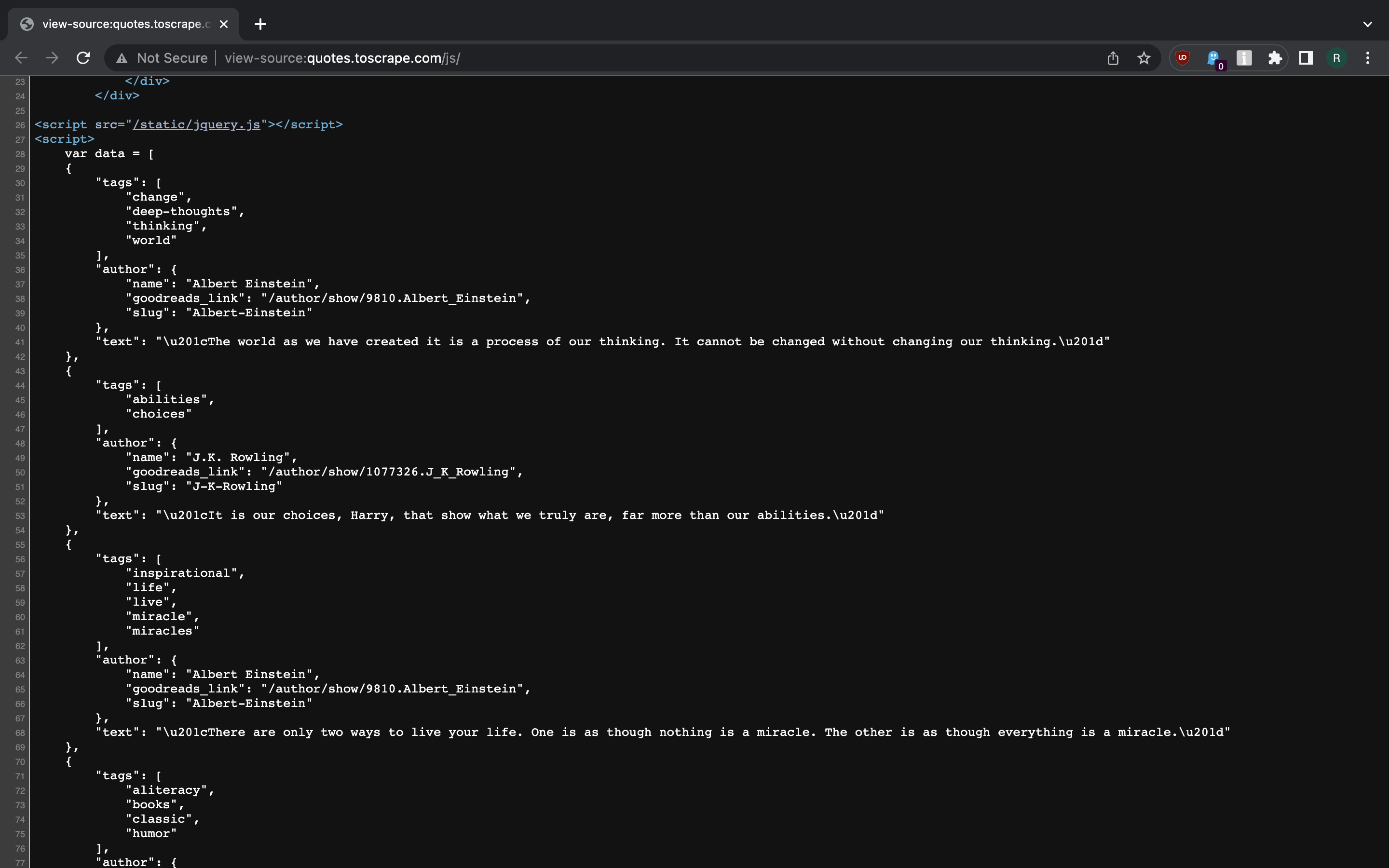Toggle the browser side panel
1389x868 pixels.
click(x=1306, y=58)
